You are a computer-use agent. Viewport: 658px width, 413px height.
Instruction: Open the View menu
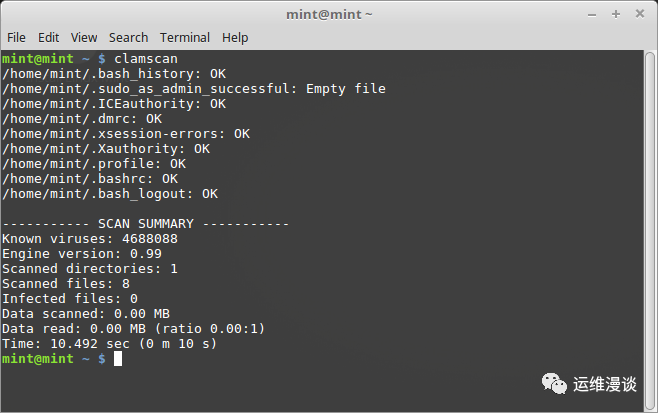tap(84, 38)
